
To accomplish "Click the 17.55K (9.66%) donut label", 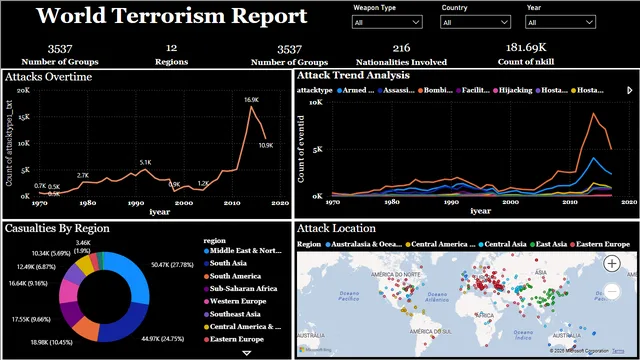I will [x=31, y=320].
